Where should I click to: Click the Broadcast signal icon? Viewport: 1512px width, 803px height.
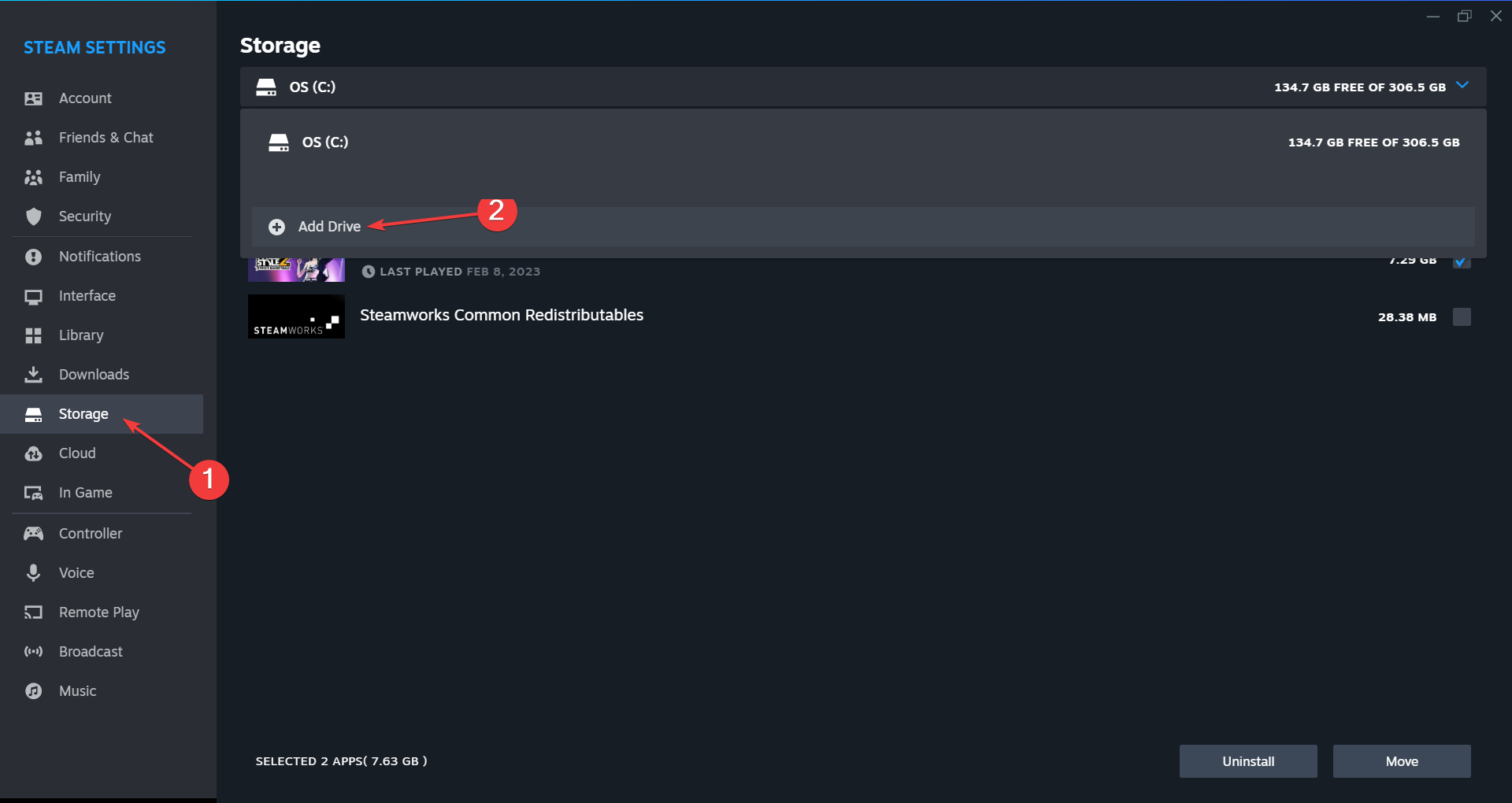click(33, 652)
